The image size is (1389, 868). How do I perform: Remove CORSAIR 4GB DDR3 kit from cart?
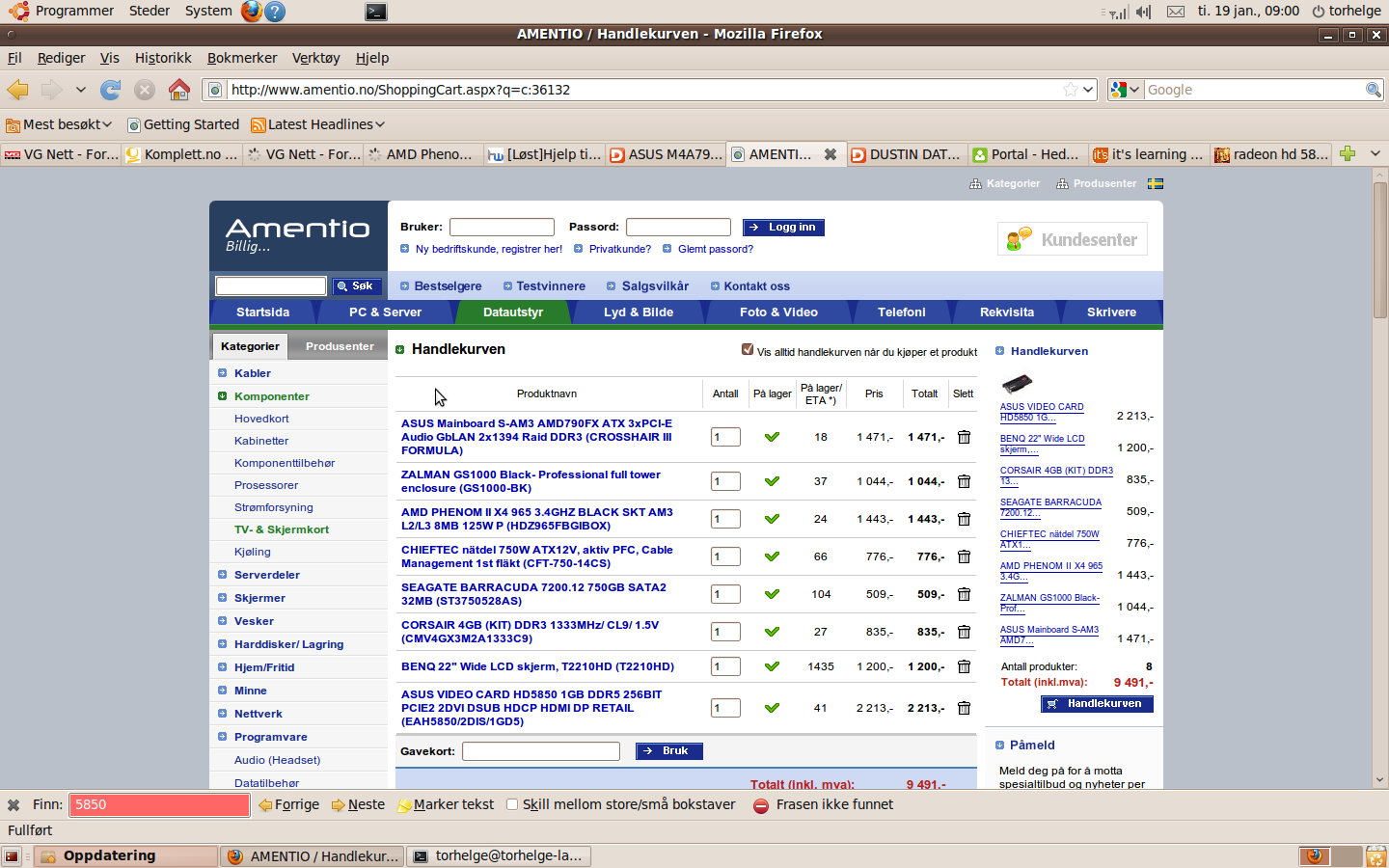click(964, 632)
